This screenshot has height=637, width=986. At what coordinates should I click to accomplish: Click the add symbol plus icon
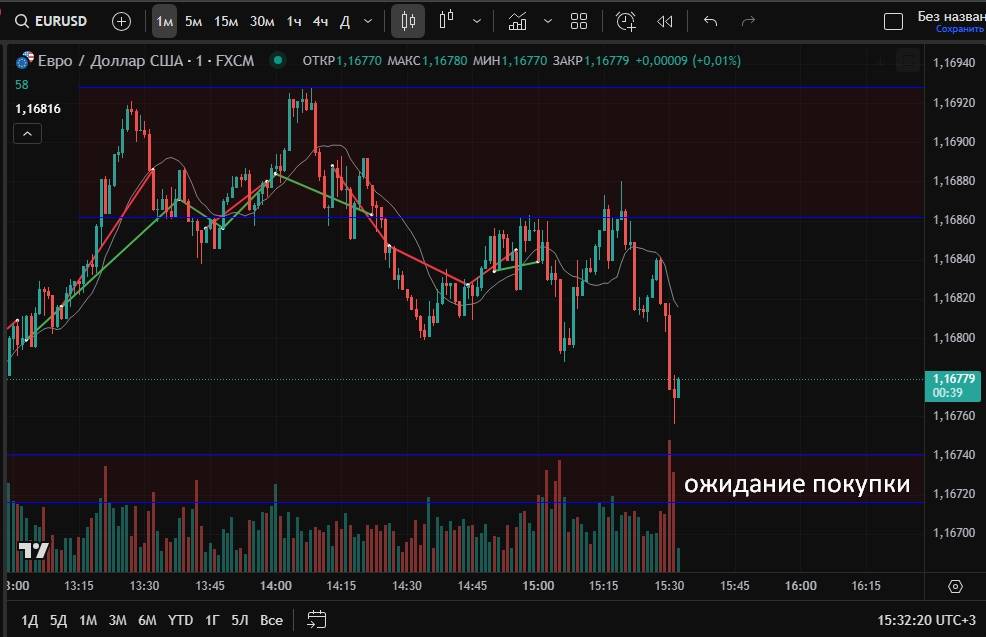[x=121, y=21]
